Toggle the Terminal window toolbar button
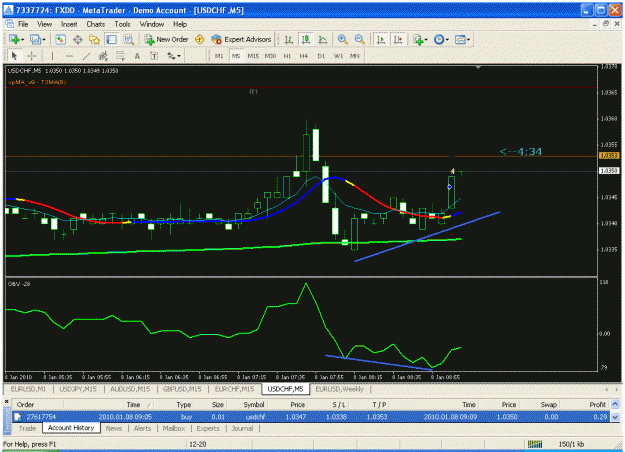The image size is (625, 452). pos(112,39)
